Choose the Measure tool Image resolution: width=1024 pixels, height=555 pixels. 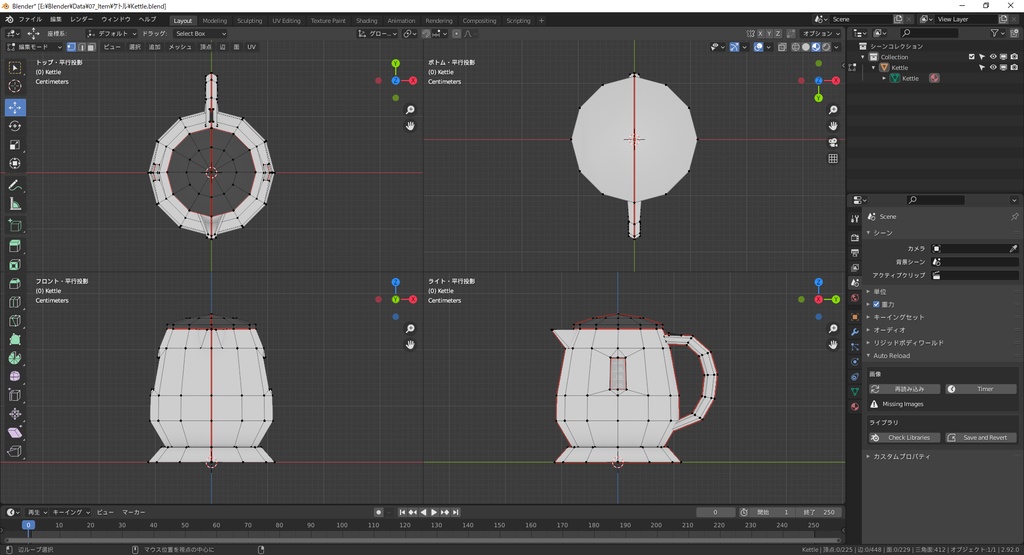click(x=15, y=204)
